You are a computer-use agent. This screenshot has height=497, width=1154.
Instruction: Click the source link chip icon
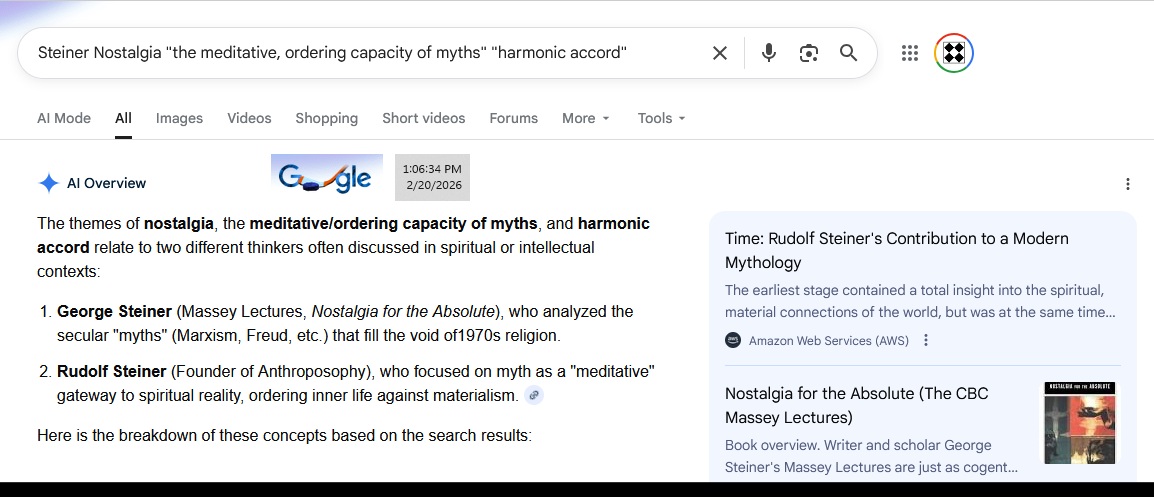pos(534,396)
